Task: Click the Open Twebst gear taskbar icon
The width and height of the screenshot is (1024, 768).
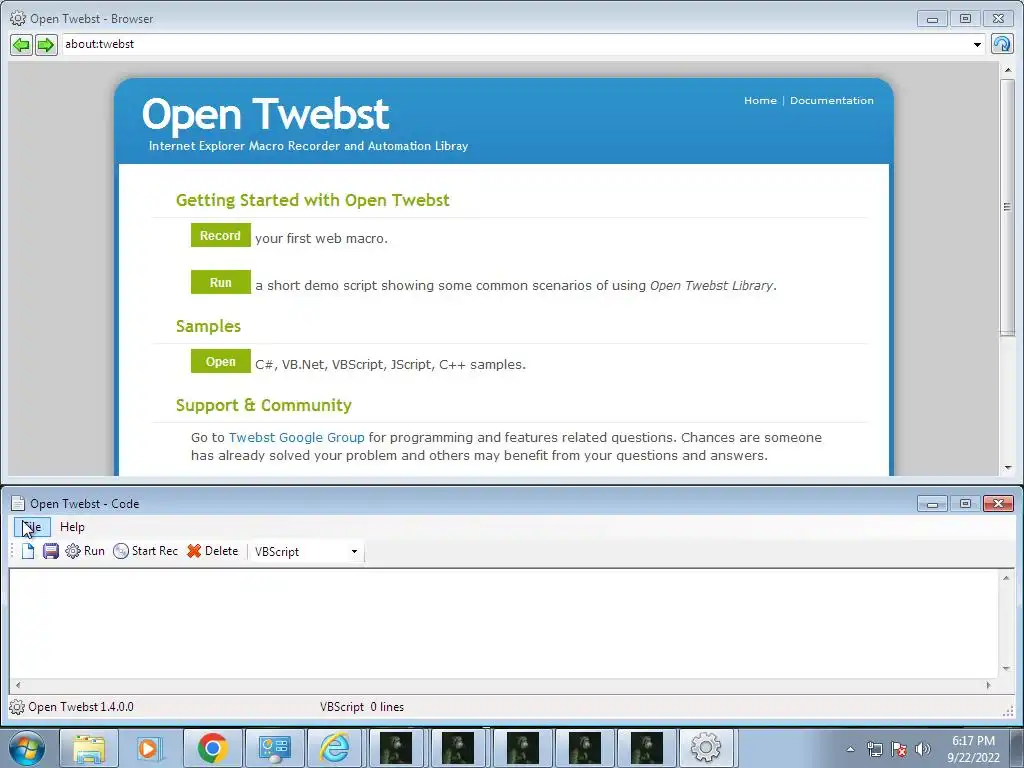Action: pos(706,748)
